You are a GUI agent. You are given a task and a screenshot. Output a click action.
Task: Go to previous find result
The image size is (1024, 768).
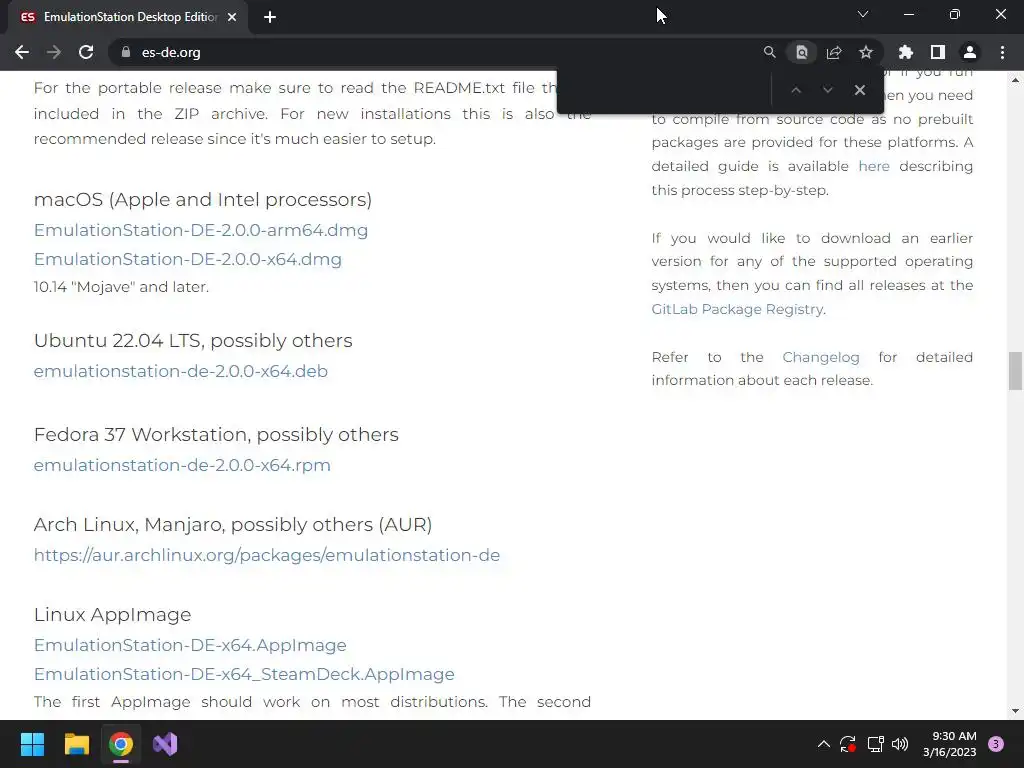[795, 90]
